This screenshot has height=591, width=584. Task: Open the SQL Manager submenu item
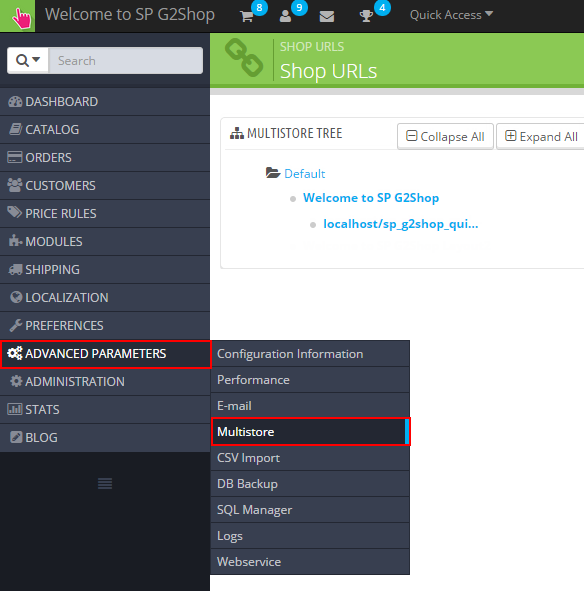310,510
